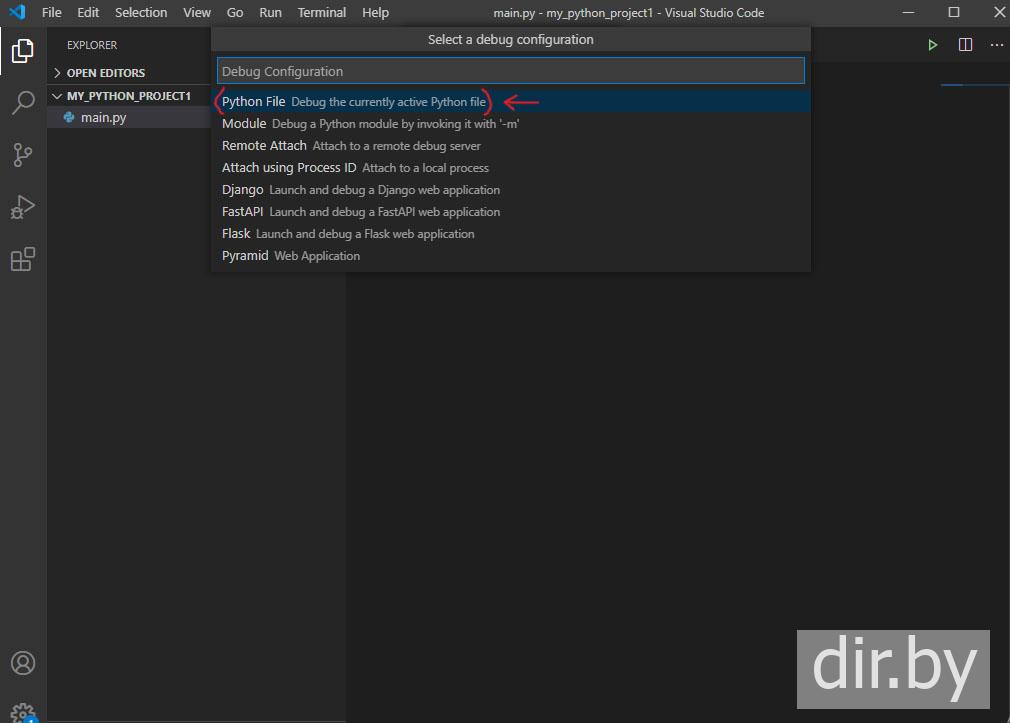
Task: Open the Accounts icon
Action: point(22,663)
